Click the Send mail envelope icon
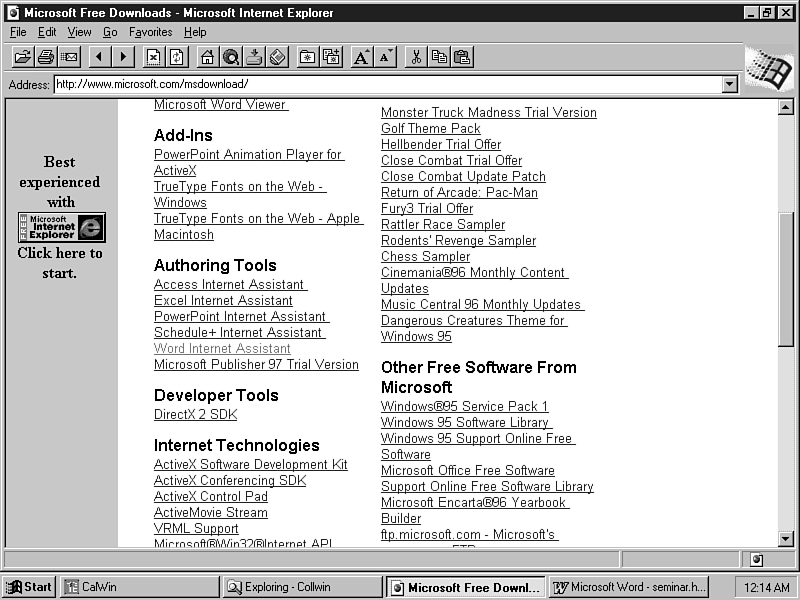800x600 pixels. tap(69, 57)
